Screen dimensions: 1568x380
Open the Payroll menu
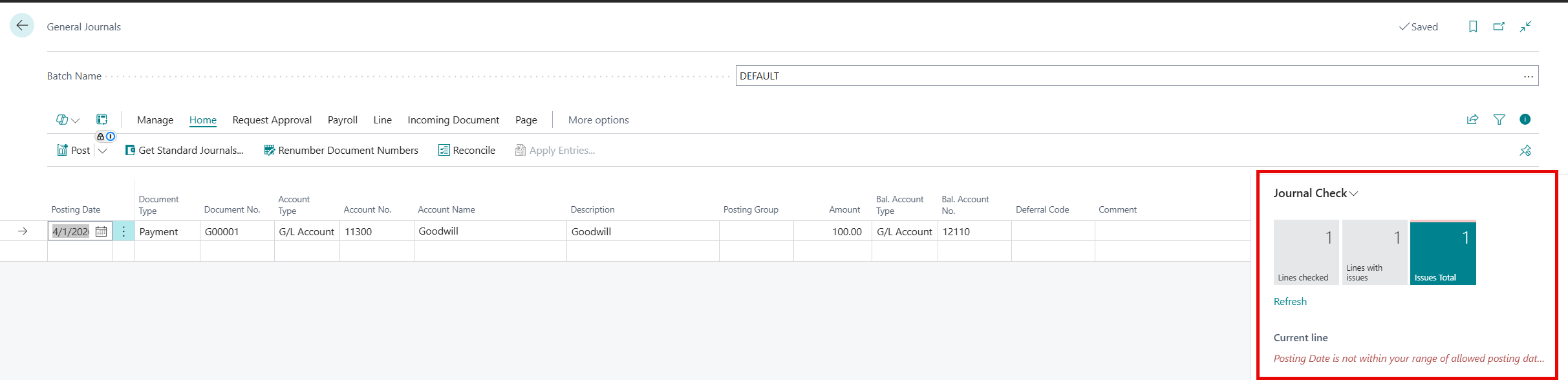(343, 120)
